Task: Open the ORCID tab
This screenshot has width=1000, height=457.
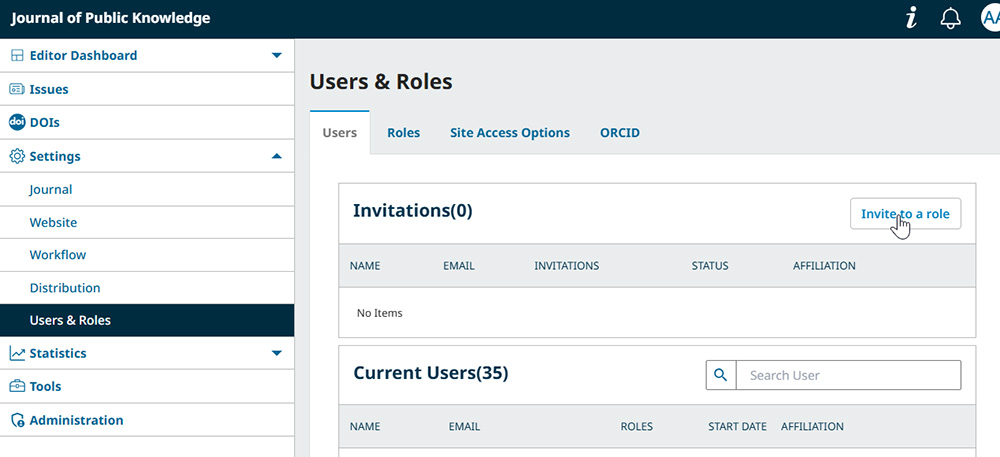Action: 620,133
